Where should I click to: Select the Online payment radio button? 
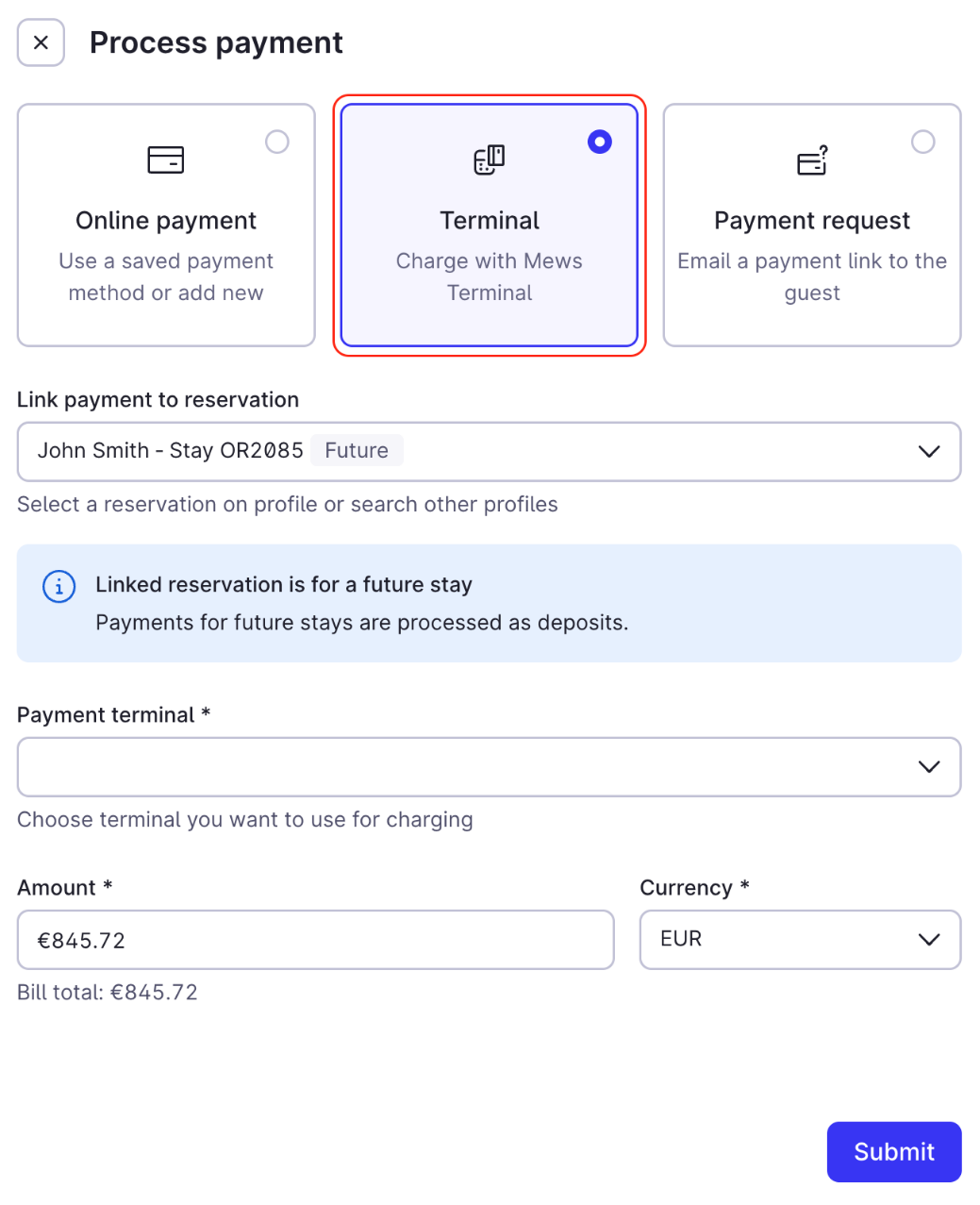coord(276,141)
